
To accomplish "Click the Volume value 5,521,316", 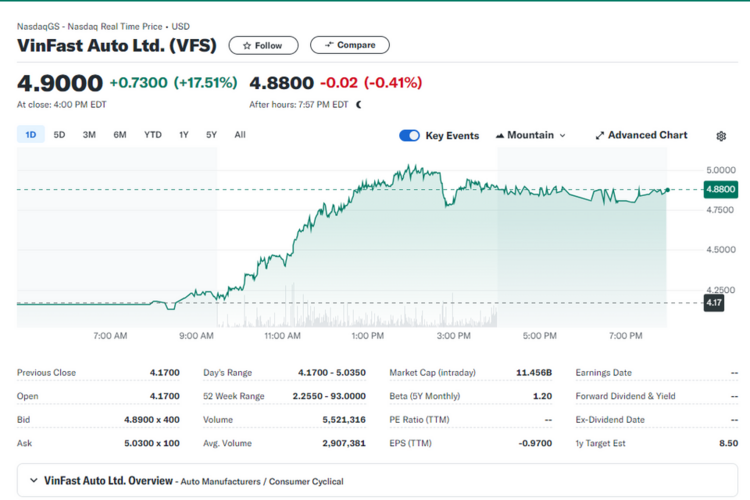I will [344, 420].
